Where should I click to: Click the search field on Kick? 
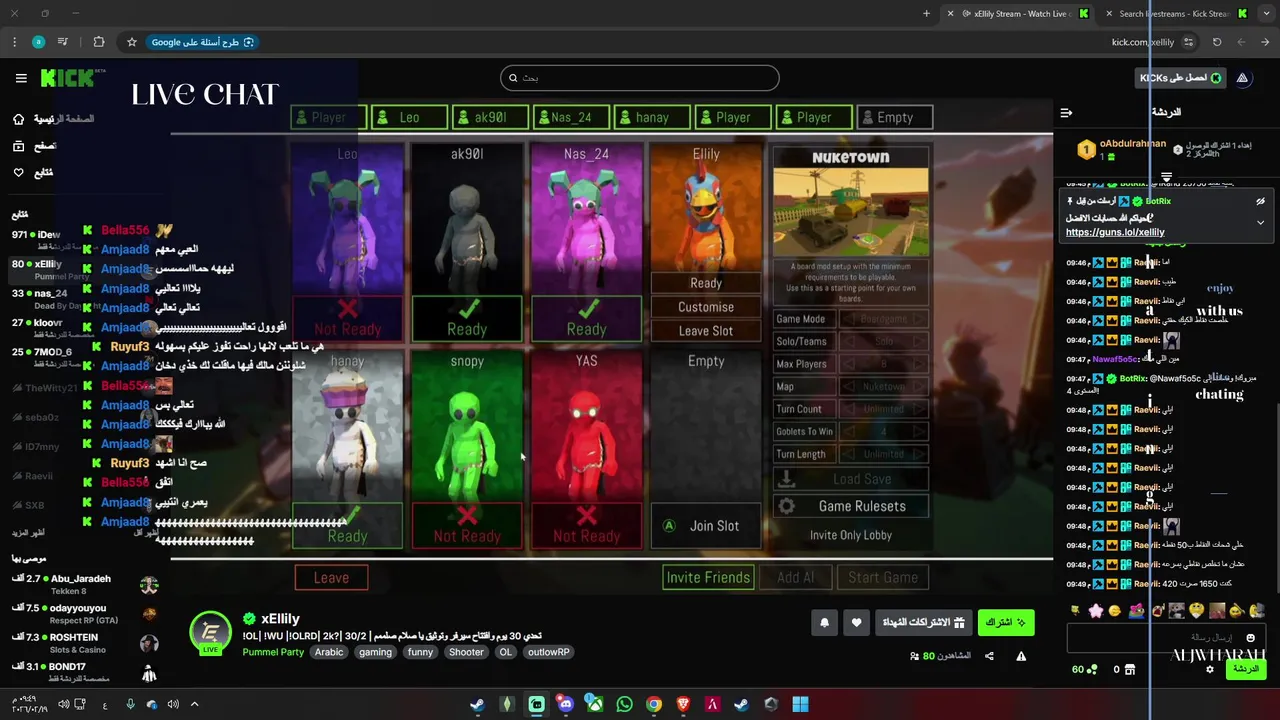[640, 78]
